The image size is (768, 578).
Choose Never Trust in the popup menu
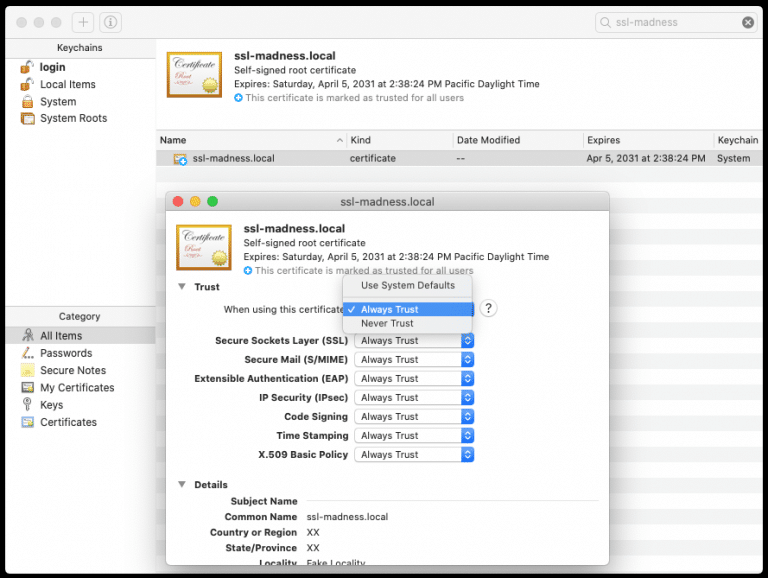point(408,323)
